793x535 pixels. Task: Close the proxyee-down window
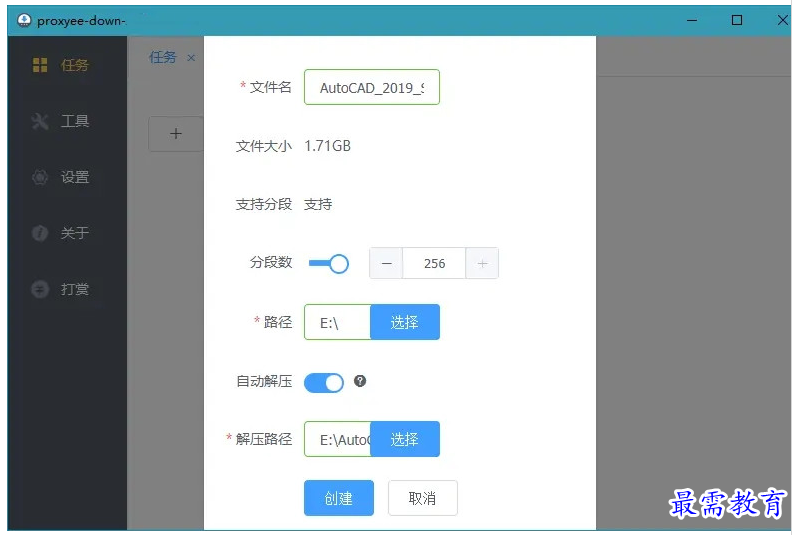[x=782, y=20]
